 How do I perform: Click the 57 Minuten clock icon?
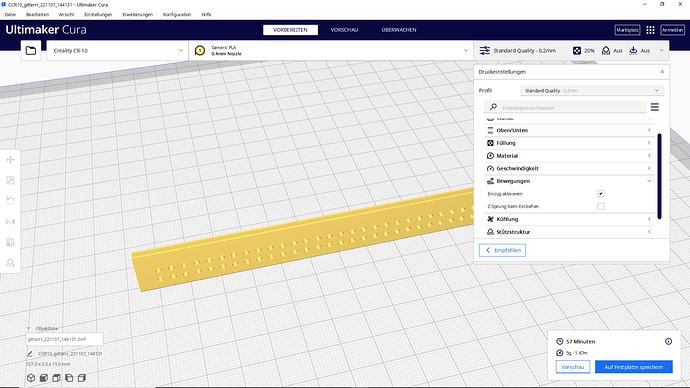tap(559, 341)
